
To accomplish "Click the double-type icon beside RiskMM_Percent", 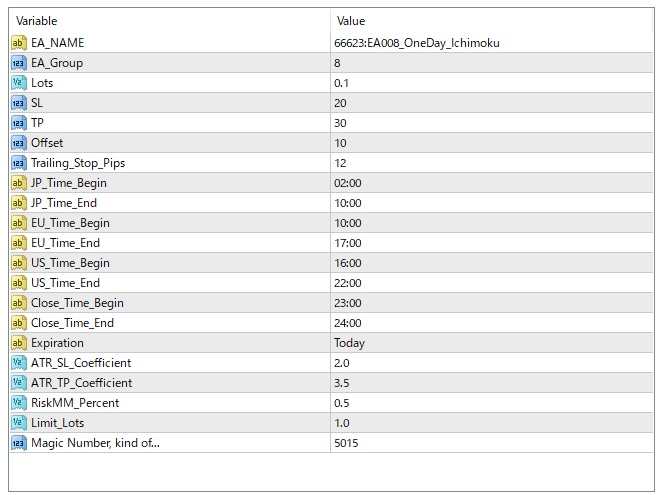I will (x=19, y=403).
